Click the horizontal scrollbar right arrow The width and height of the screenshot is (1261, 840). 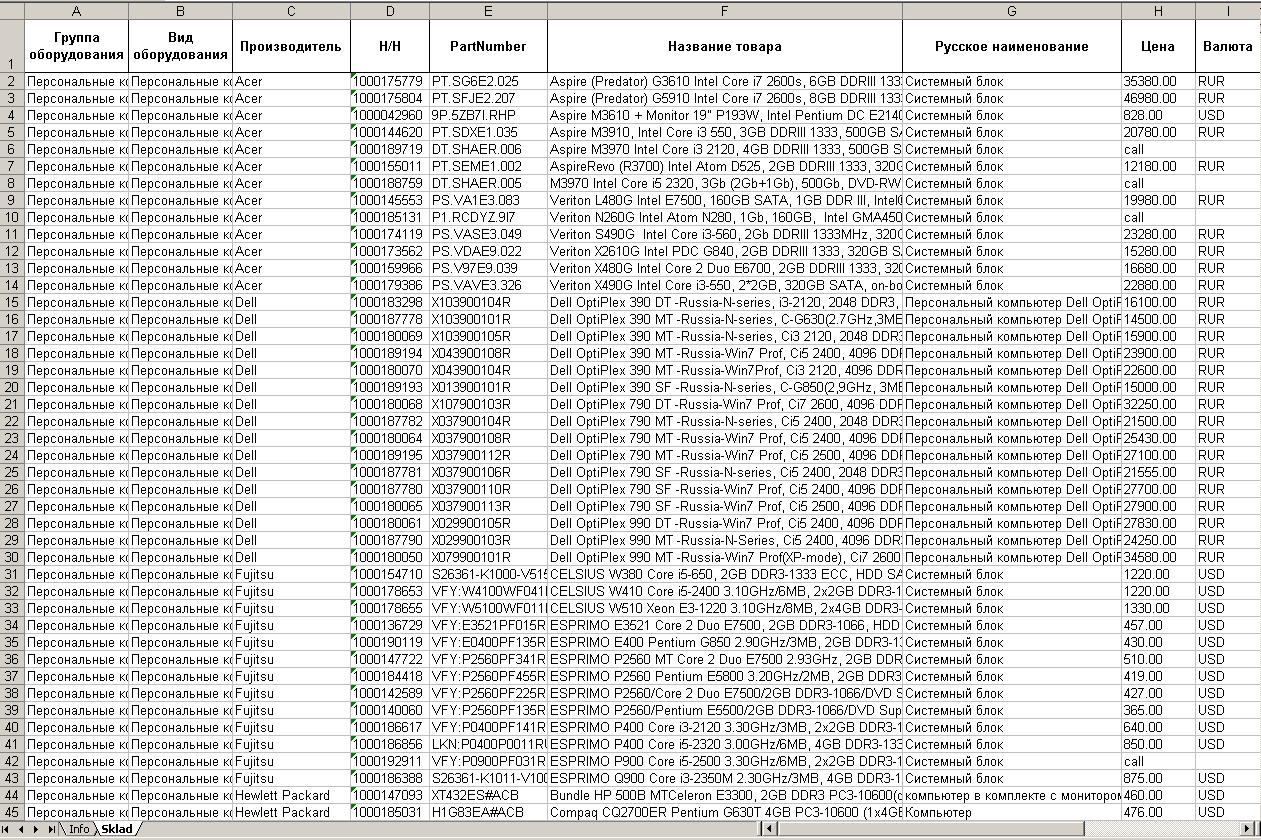tap(1245, 829)
